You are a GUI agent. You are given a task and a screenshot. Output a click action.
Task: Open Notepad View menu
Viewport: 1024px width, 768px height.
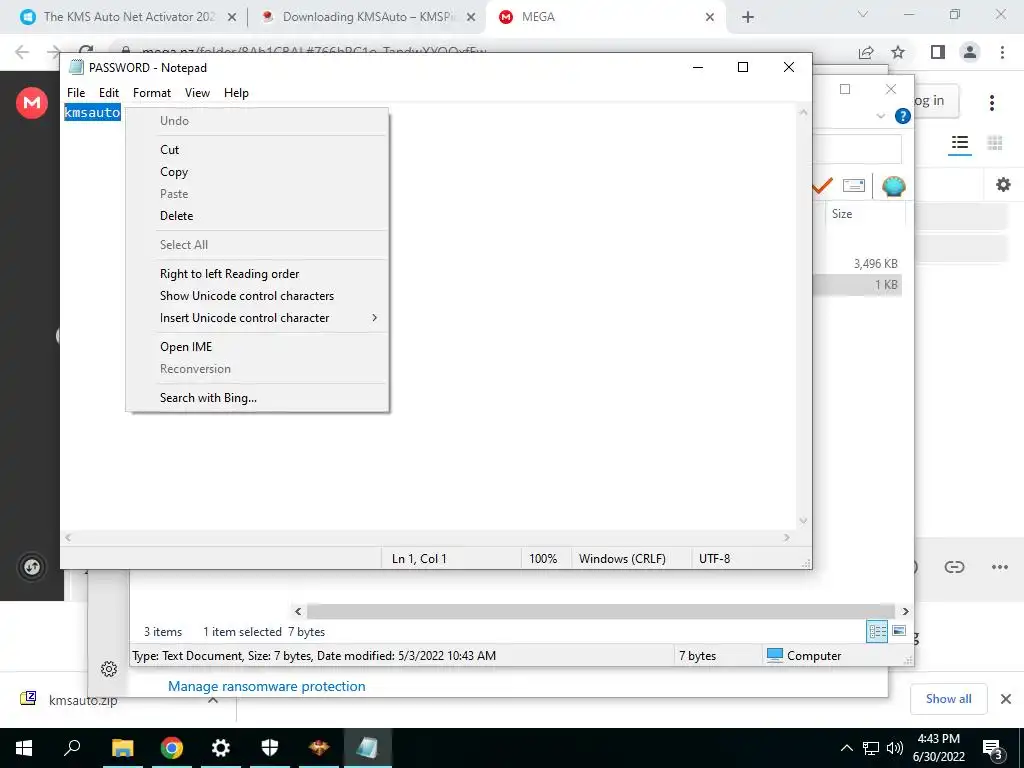[197, 93]
